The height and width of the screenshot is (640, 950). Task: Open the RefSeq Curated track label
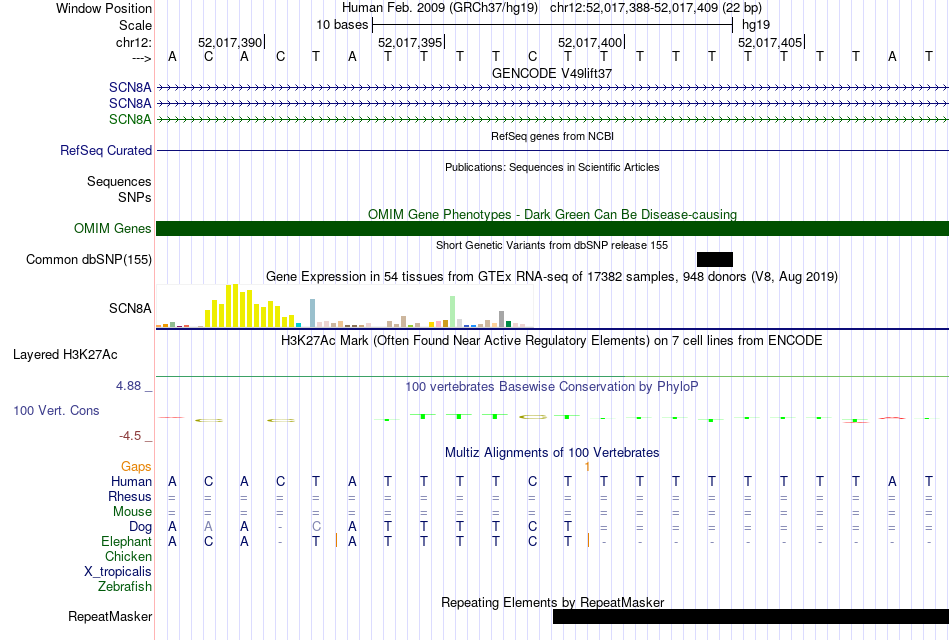[x=105, y=150]
